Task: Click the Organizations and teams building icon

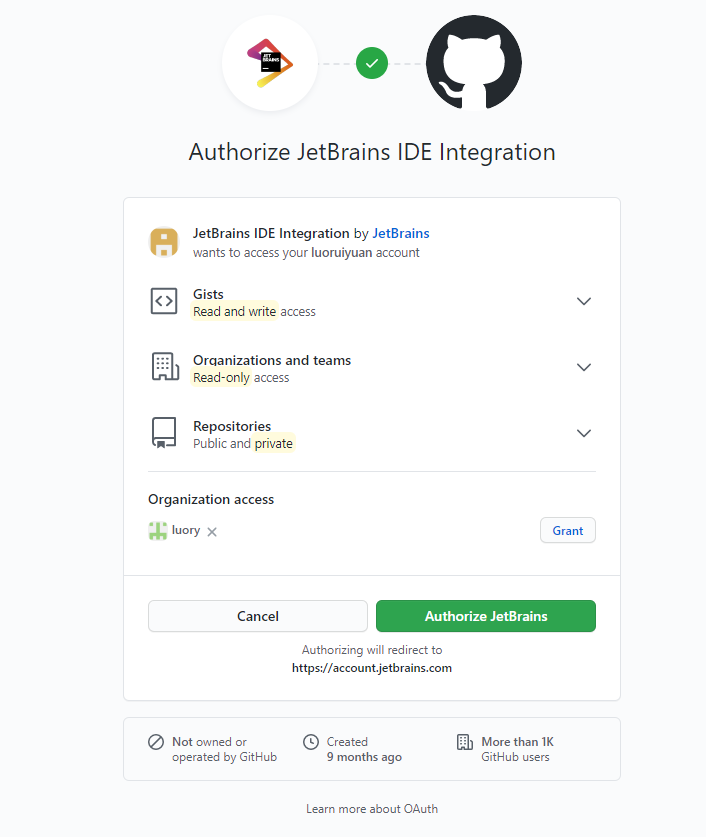Action: [165, 367]
